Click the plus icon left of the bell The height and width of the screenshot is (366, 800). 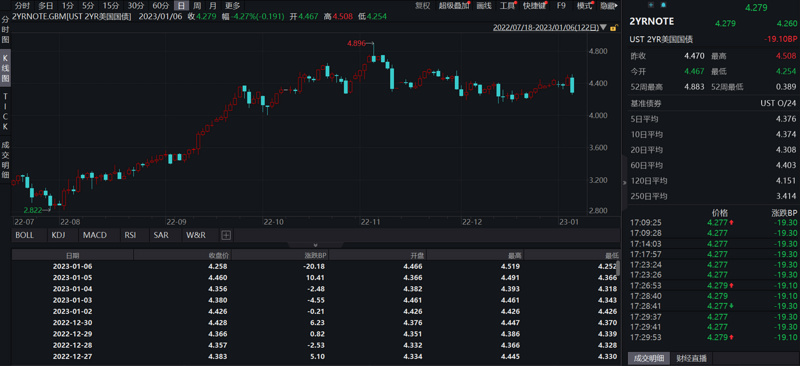(651, 5)
